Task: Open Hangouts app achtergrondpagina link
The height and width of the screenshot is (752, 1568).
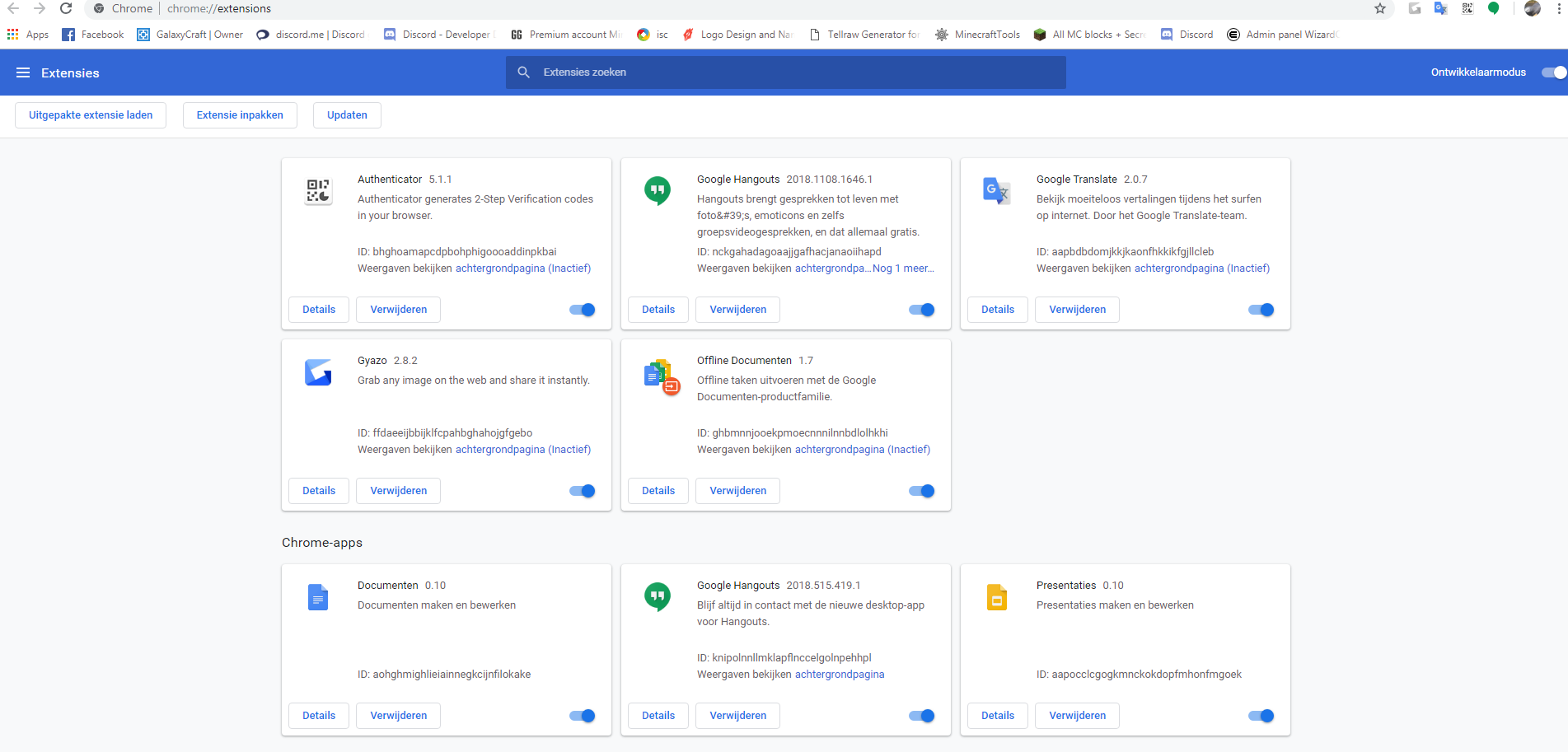Action: (x=840, y=675)
